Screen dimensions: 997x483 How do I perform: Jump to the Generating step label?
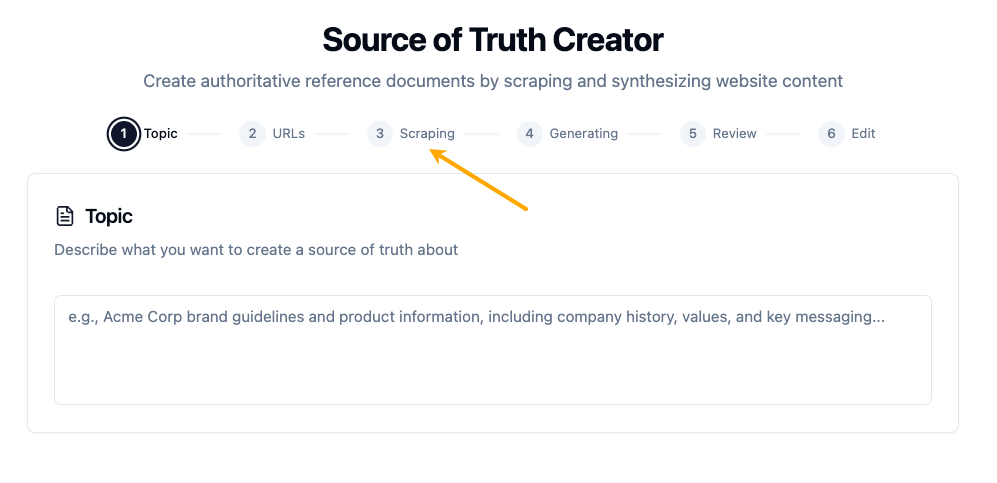tap(584, 134)
